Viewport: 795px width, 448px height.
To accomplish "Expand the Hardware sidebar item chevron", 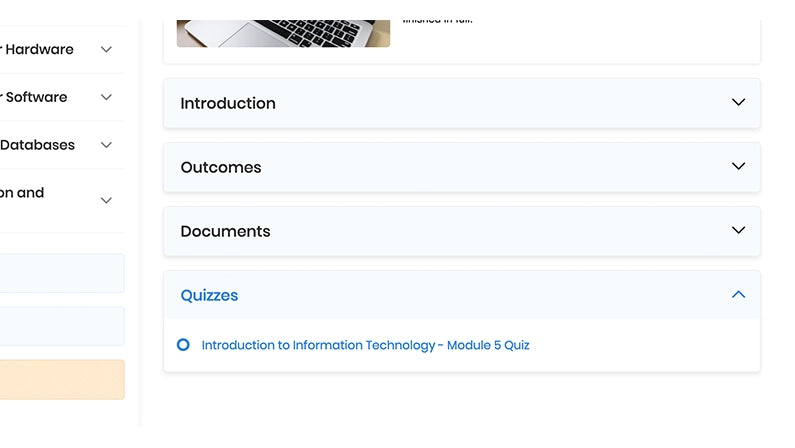I will pyautogui.click(x=106, y=50).
